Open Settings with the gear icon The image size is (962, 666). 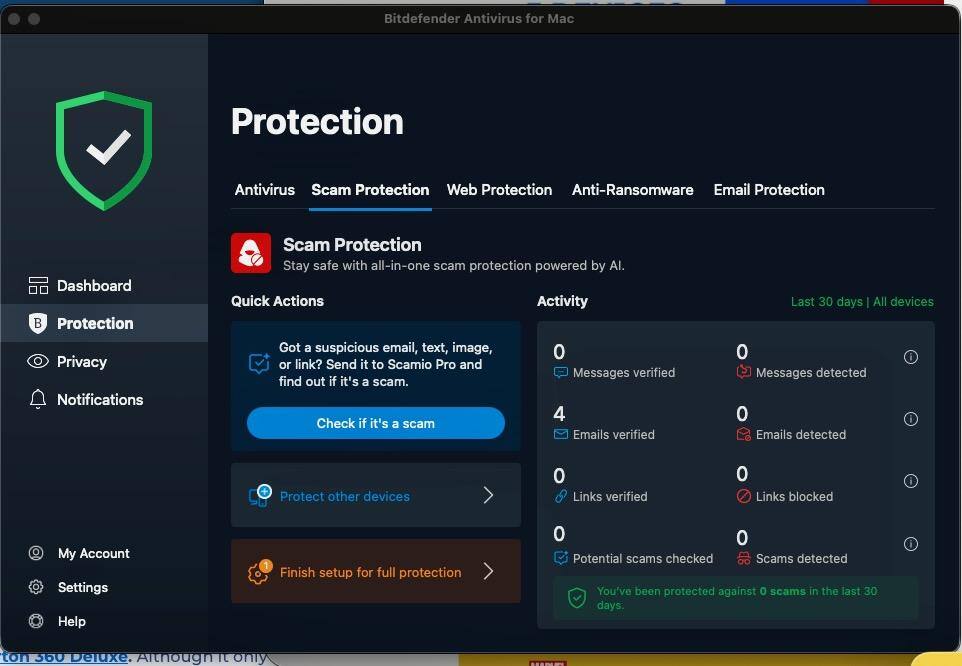(82, 588)
